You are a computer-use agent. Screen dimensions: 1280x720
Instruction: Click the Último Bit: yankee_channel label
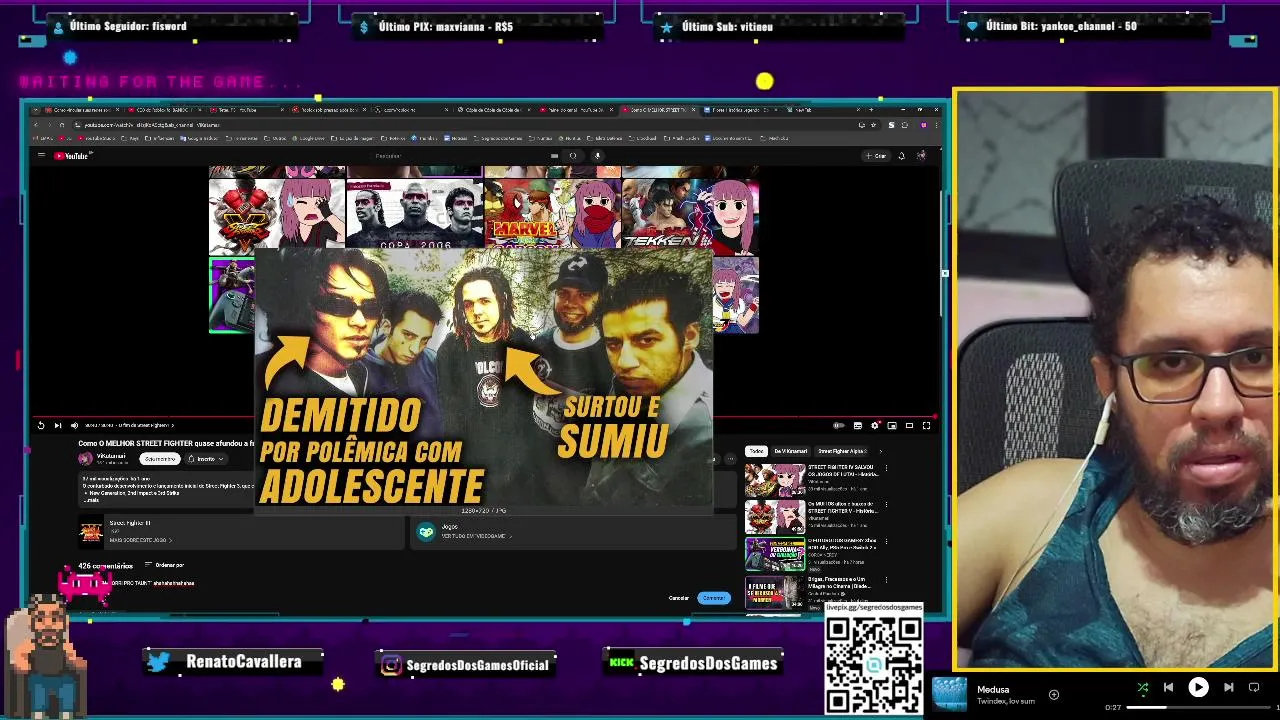point(1061,26)
